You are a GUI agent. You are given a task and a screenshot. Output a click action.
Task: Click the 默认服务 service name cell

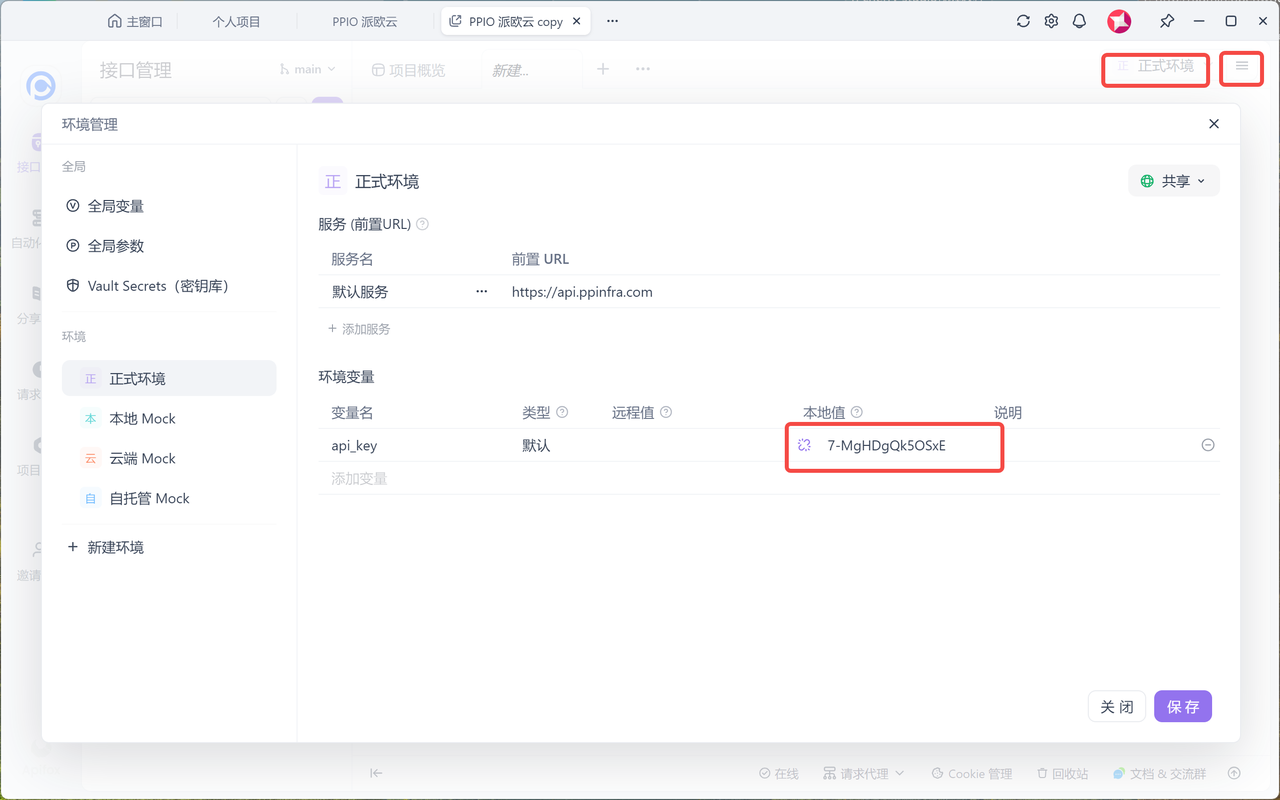(360, 292)
